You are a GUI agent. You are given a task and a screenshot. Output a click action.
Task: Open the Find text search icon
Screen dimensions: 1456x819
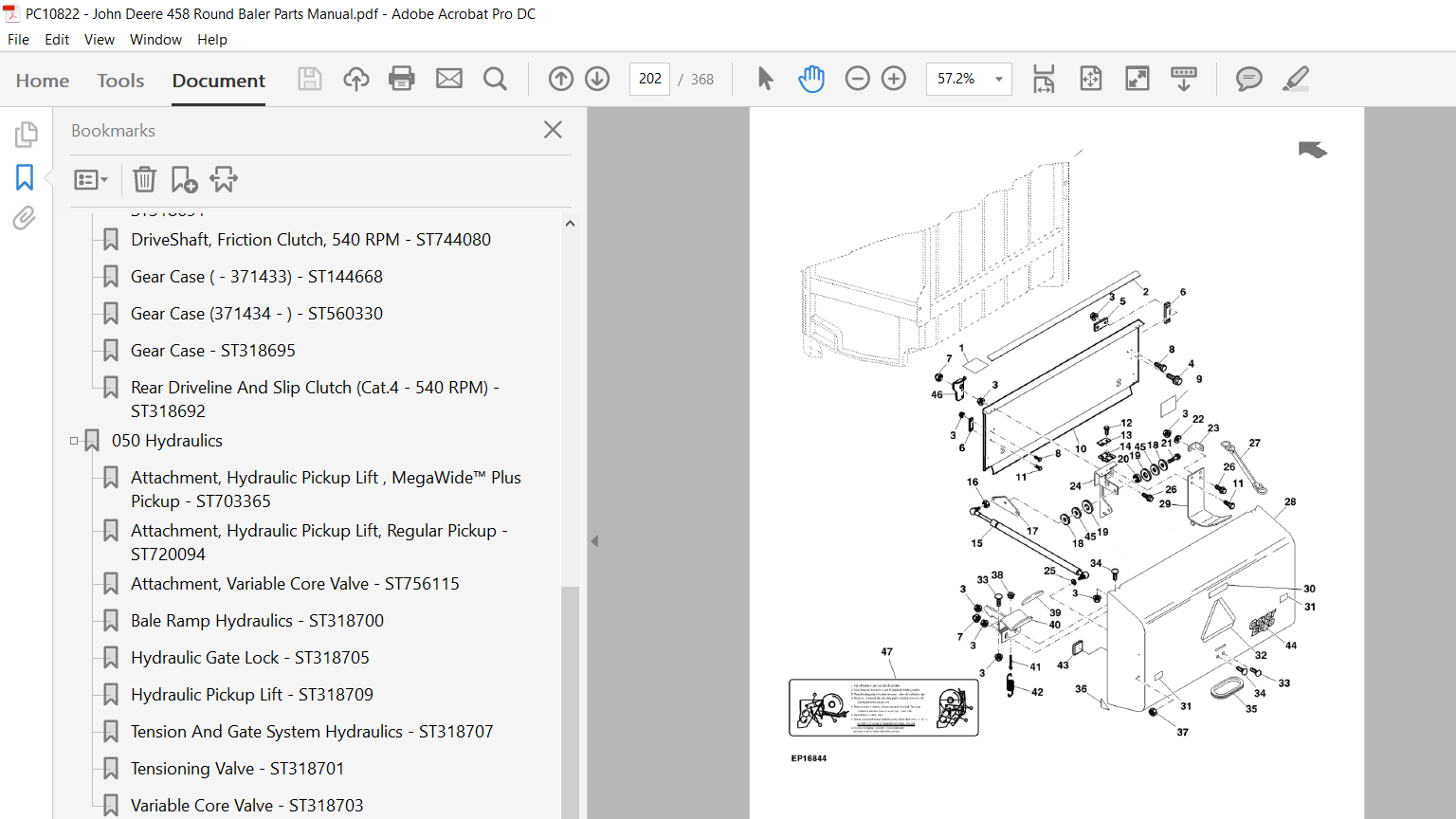point(495,79)
